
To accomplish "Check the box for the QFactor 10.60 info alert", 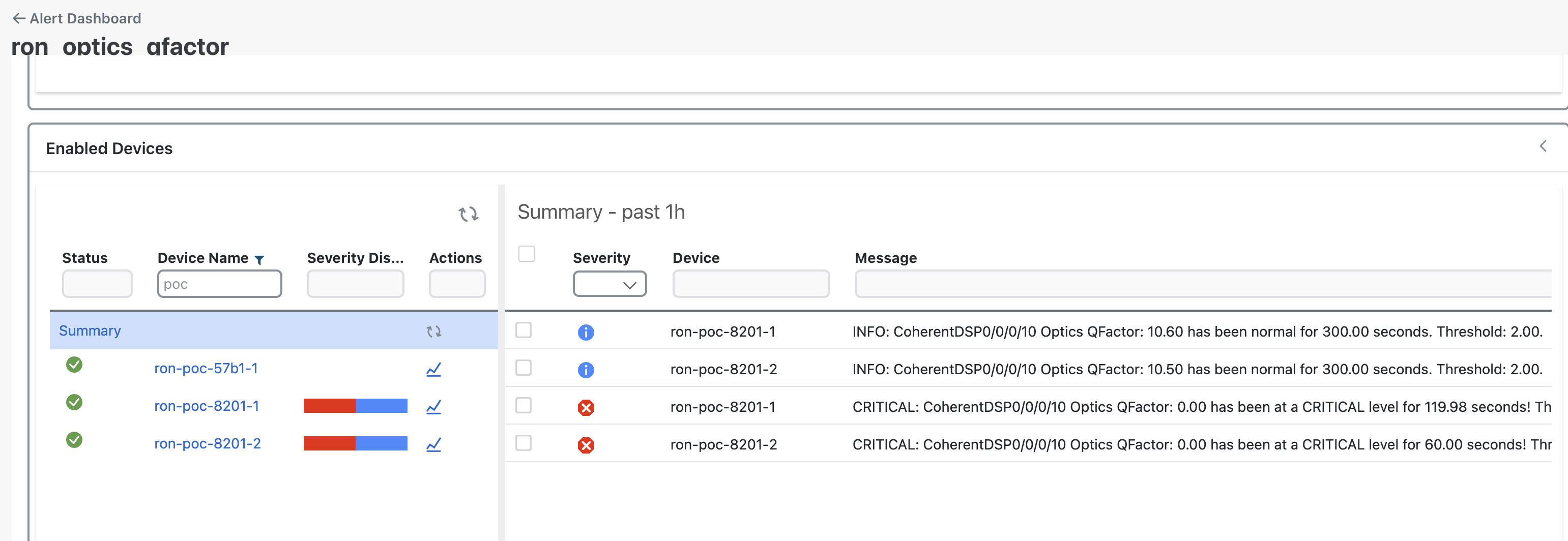I will (524, 330).
